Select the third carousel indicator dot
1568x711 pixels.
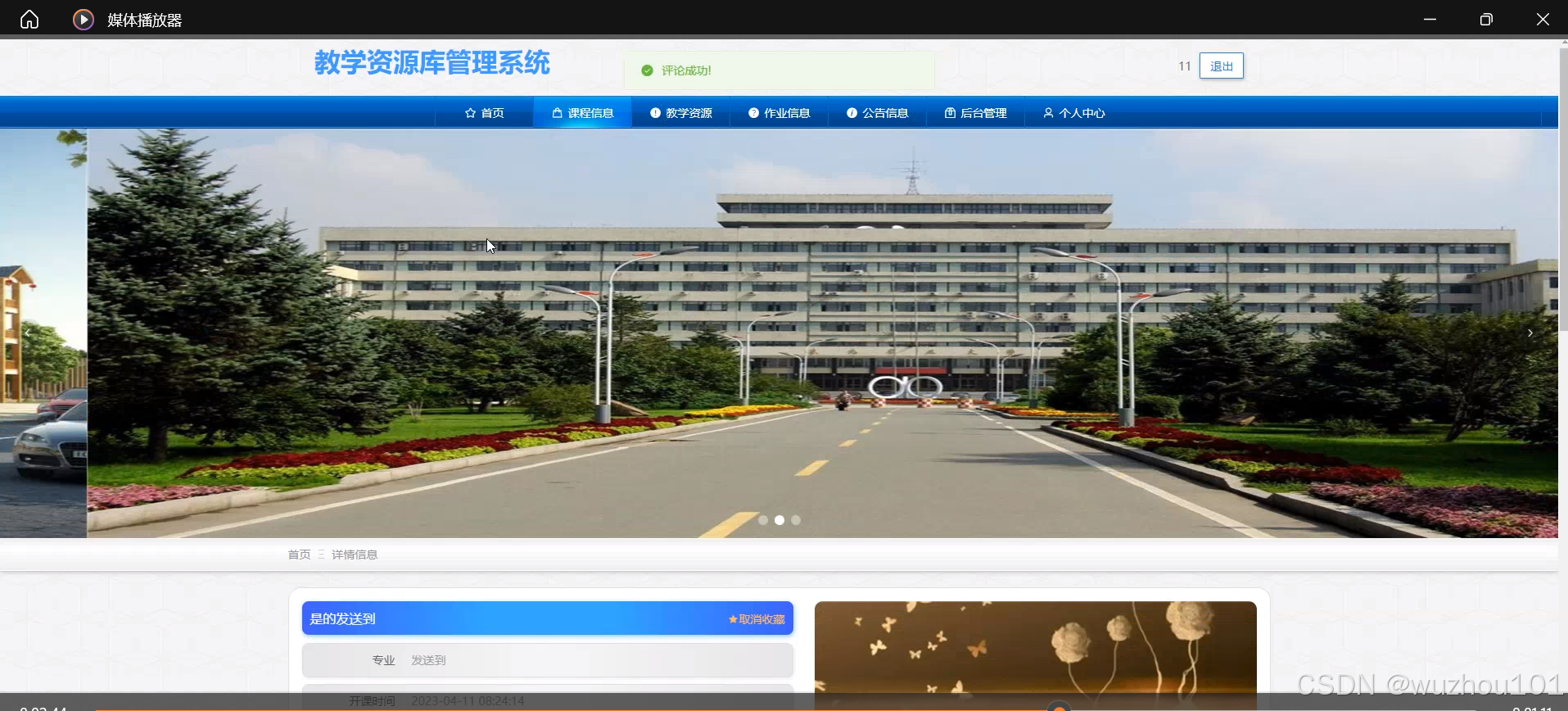tap(796, 520)
